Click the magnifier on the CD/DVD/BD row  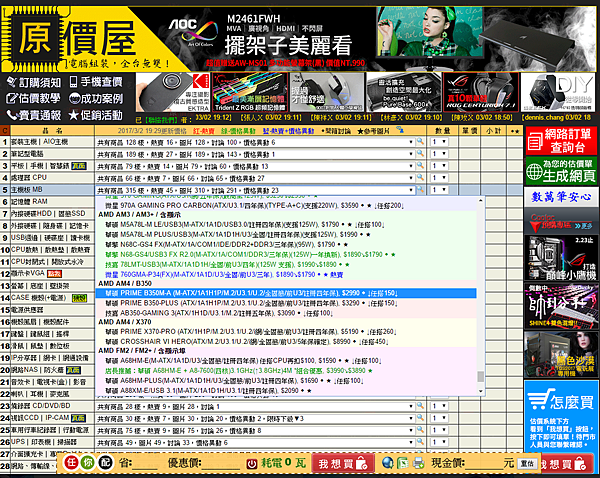click(x=420, y=406)
